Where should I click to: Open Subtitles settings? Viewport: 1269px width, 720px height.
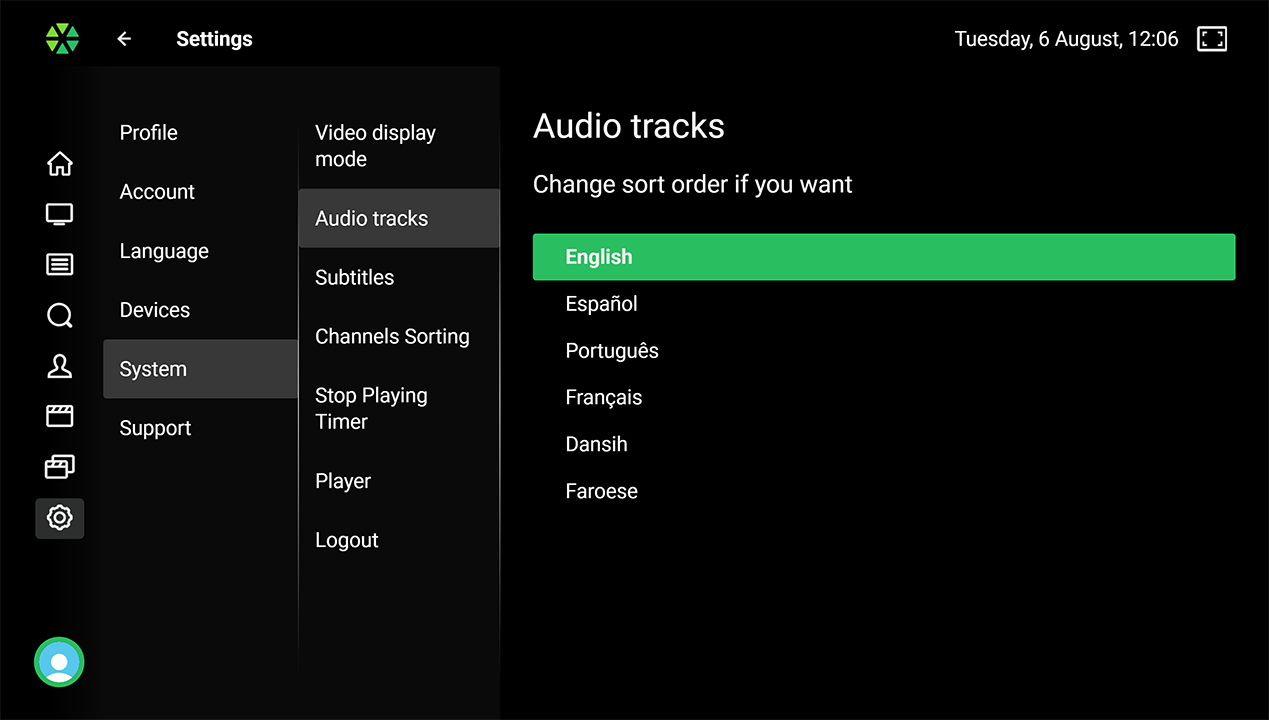(x=355, y=278)
